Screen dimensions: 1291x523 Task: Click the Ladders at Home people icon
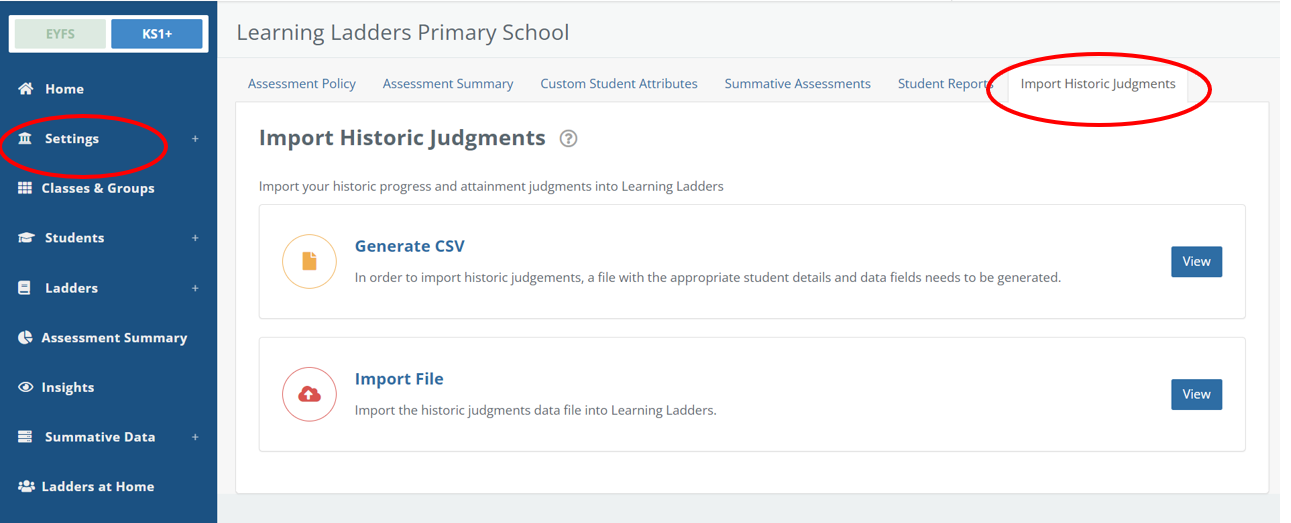pos(26,486)
